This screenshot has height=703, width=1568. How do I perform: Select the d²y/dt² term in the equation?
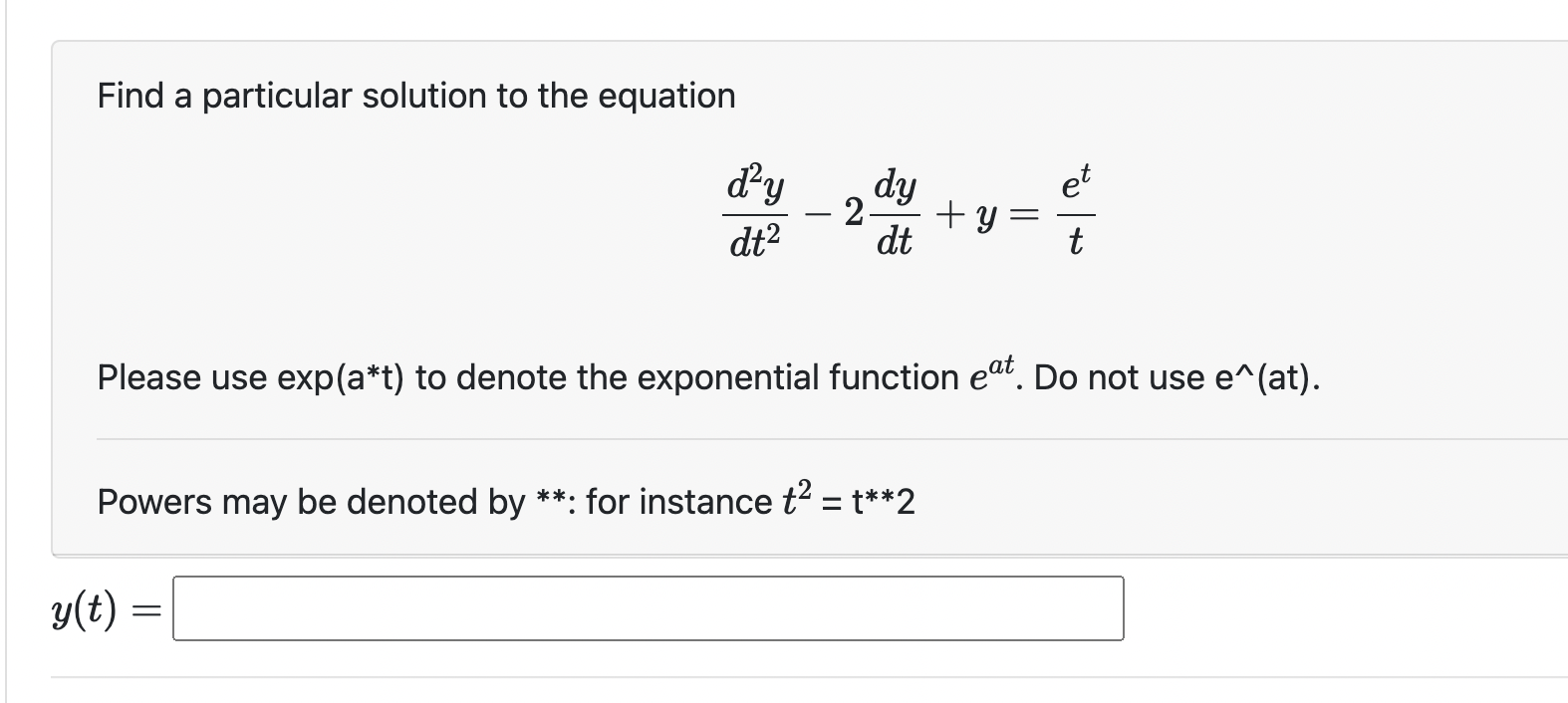(x=754, y=211)
